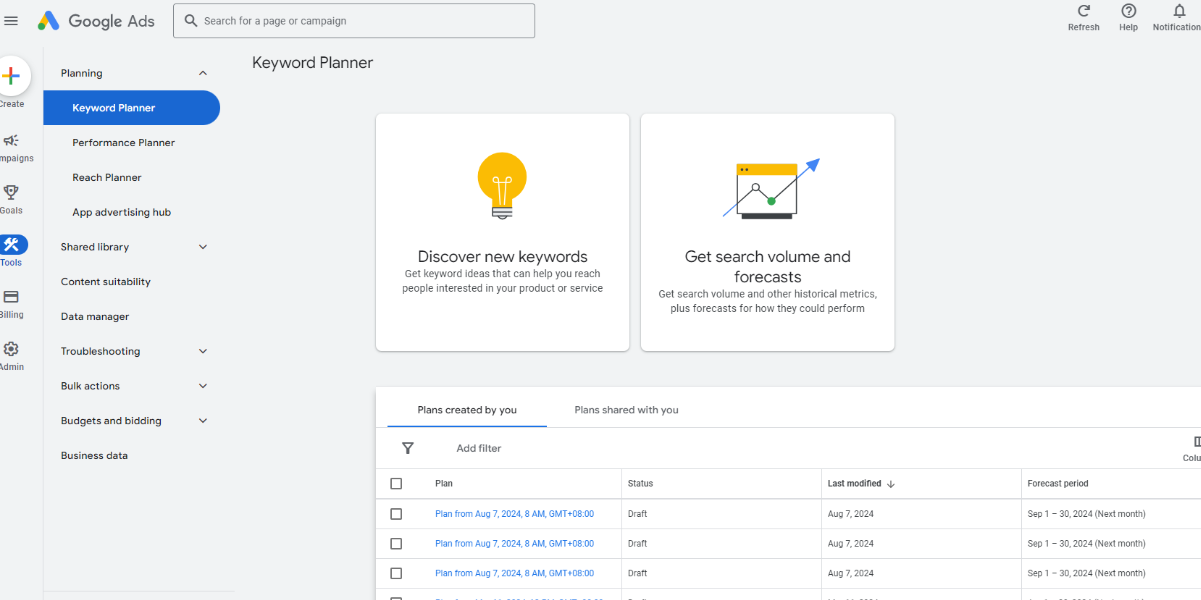
Task: Open Get search volume and forecasts card
Action: (768, 232)
